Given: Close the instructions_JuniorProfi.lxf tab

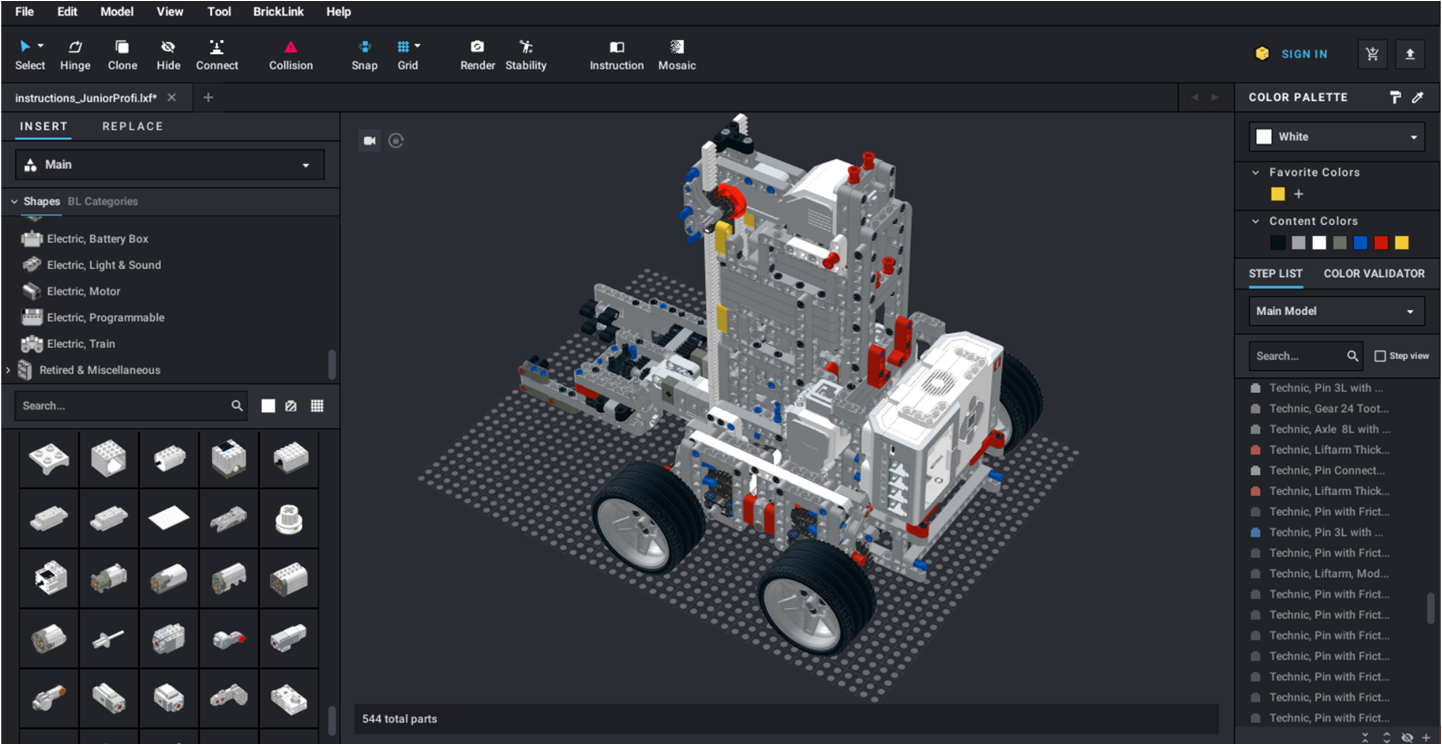Looking at the screenshot, I should (172, 97).
